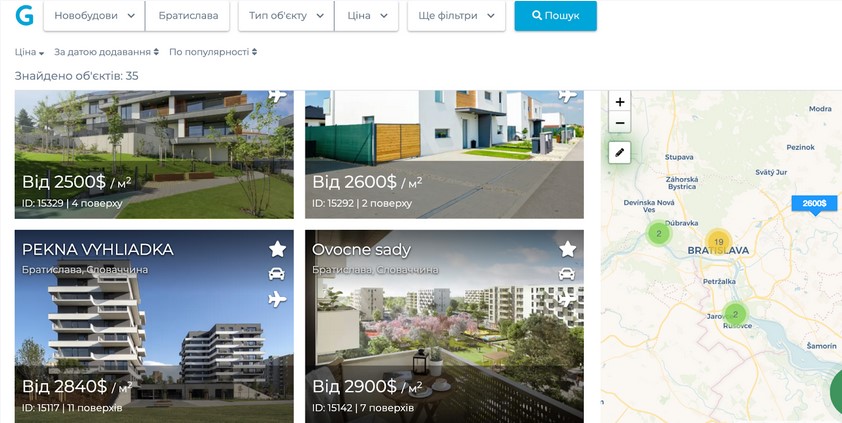Expand Ще фільтри options

(456, 16)
